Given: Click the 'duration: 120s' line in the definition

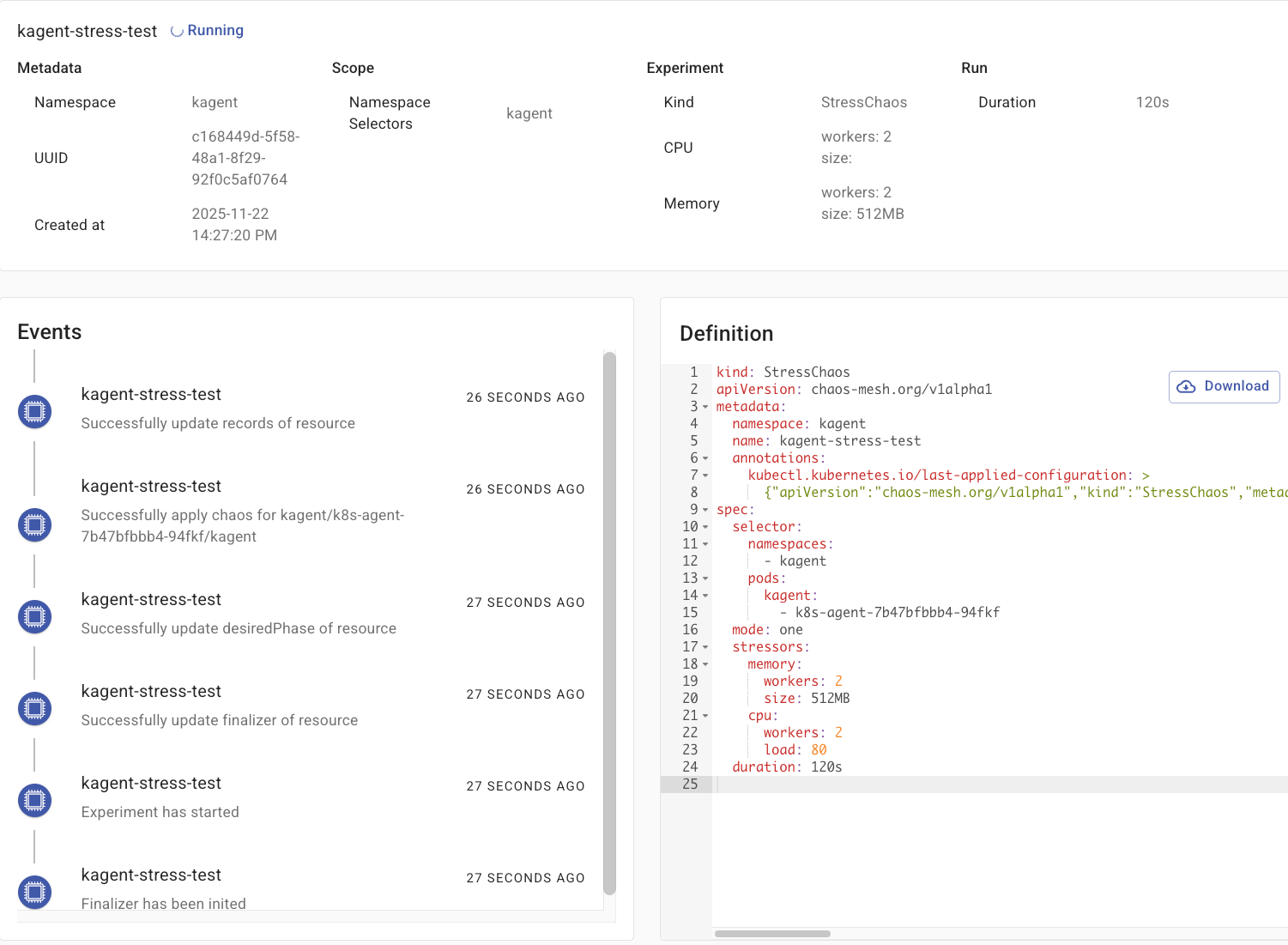Looking at the screenshot, I should pos(787,767).
